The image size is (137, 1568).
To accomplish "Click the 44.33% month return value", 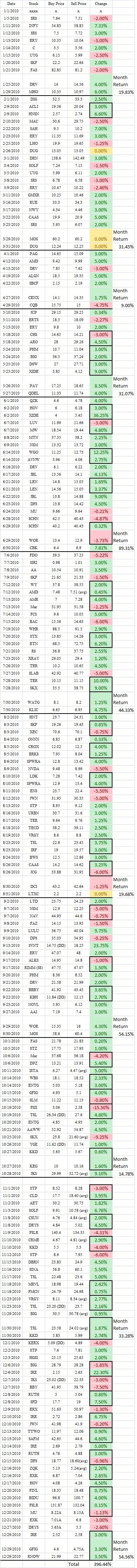I will coord(125,710).
